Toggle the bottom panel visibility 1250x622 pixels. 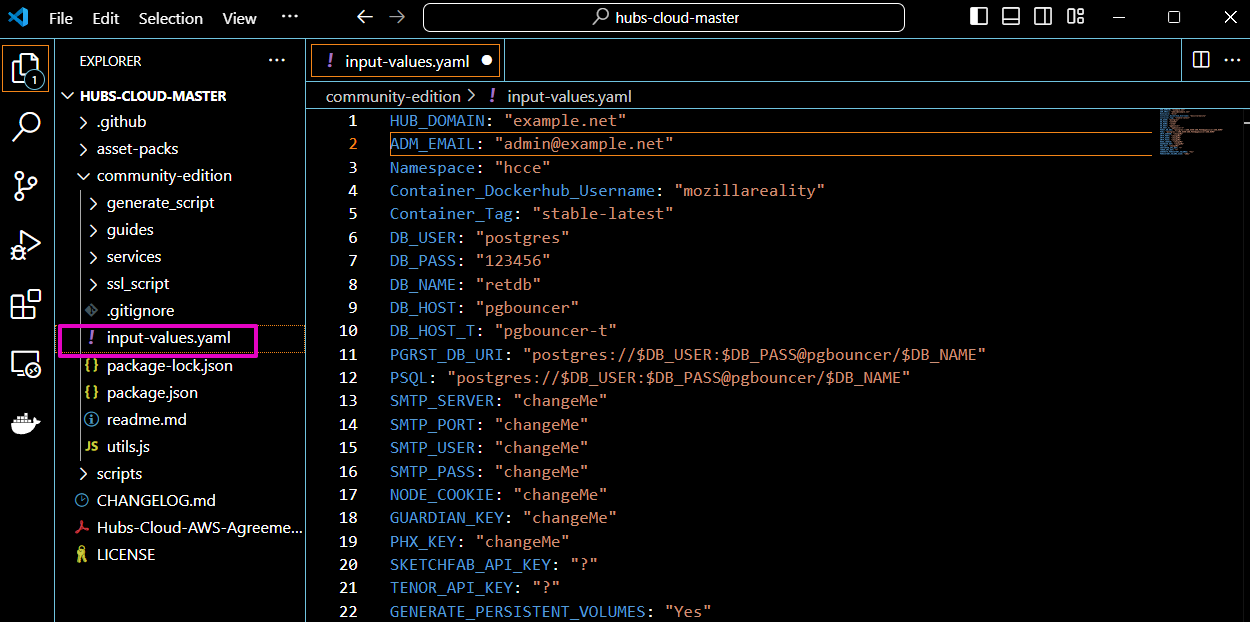[x=1011, y=17]
